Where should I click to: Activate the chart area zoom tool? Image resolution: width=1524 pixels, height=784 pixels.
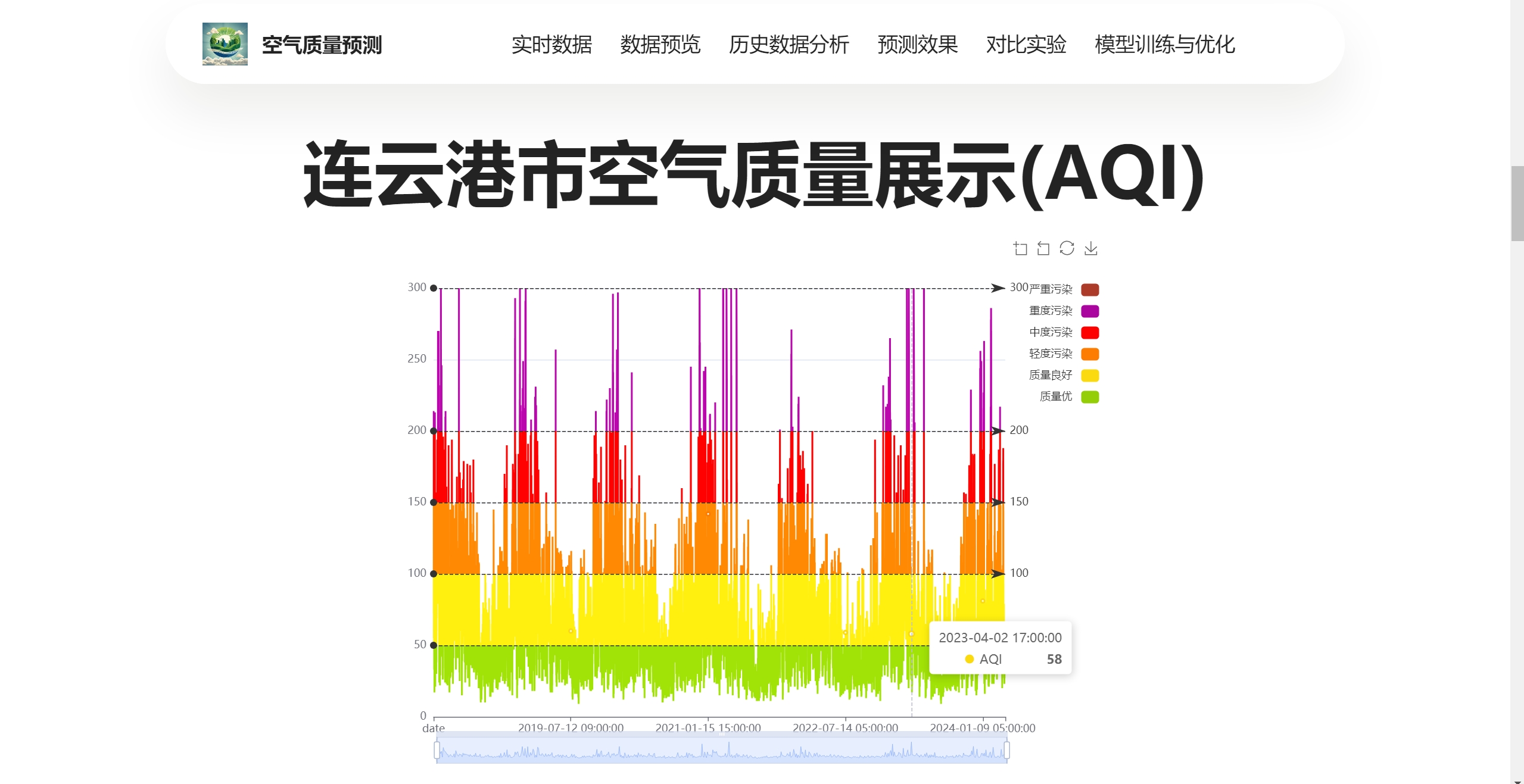(1020, 248)
